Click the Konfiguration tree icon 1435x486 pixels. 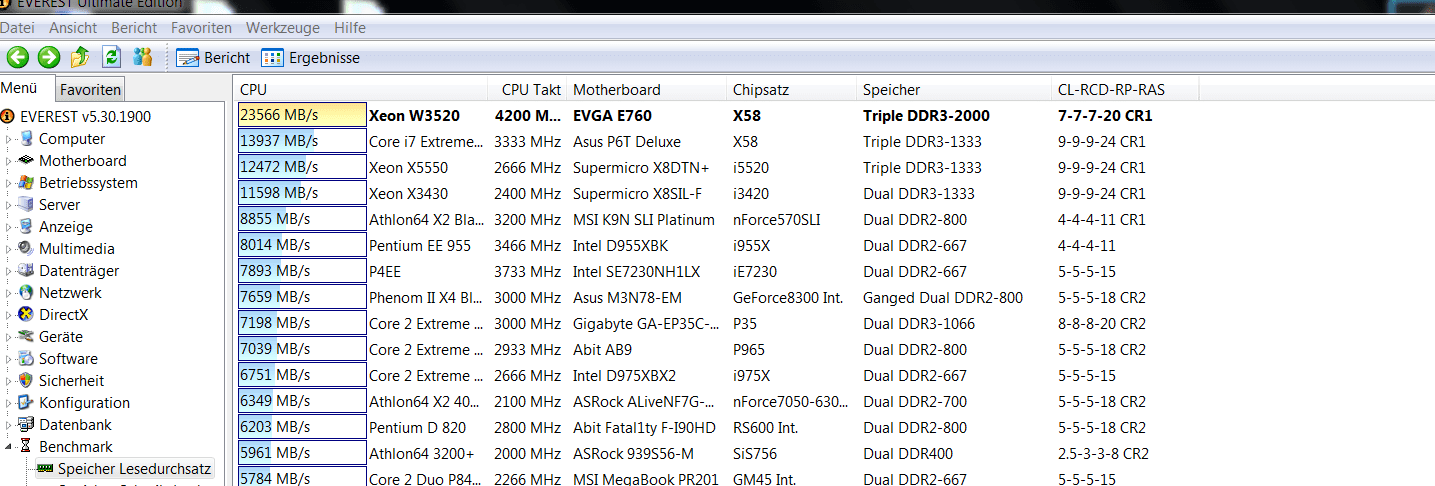pos(26,403)
